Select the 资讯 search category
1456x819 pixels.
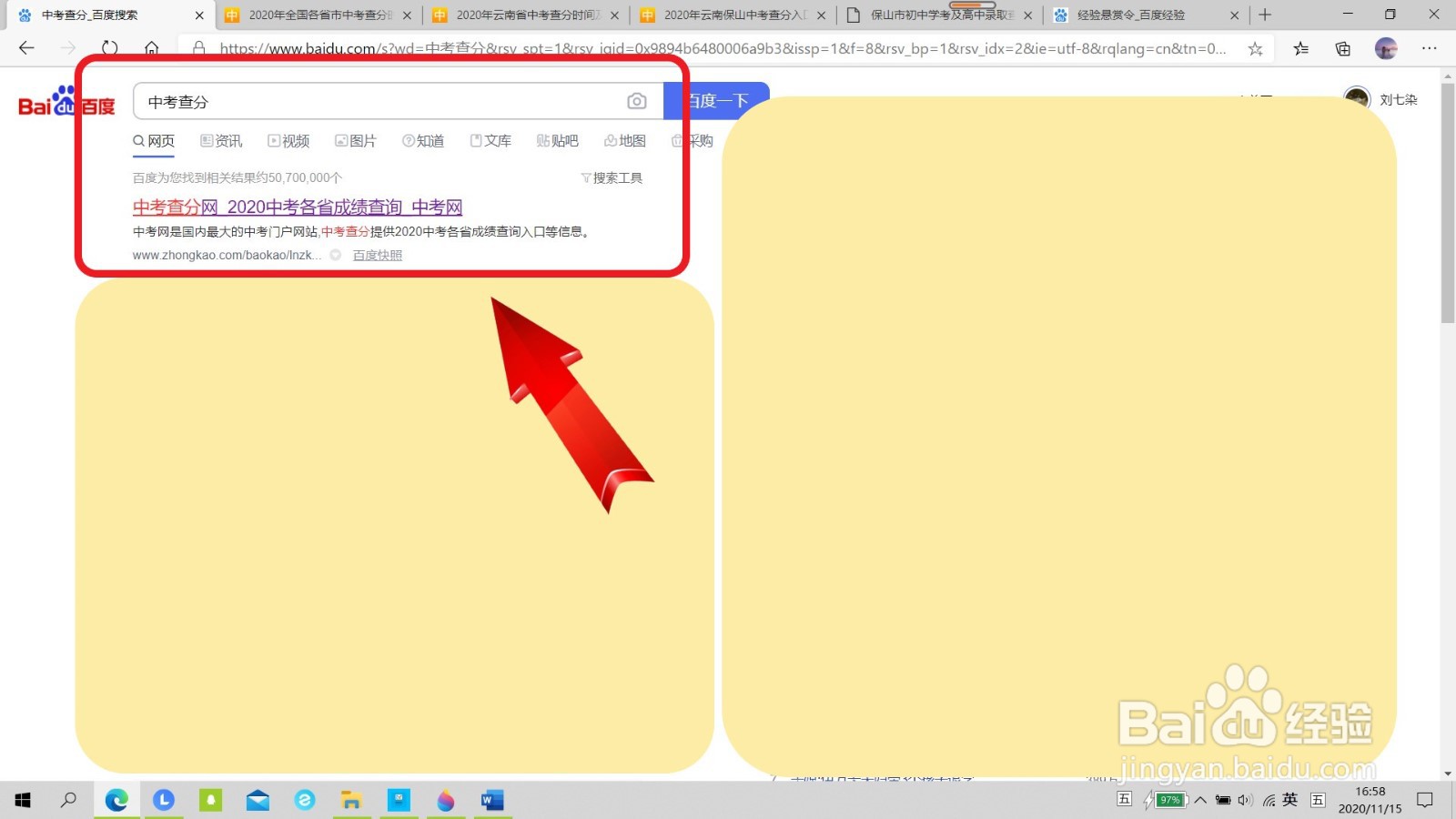tap(221, 141)
